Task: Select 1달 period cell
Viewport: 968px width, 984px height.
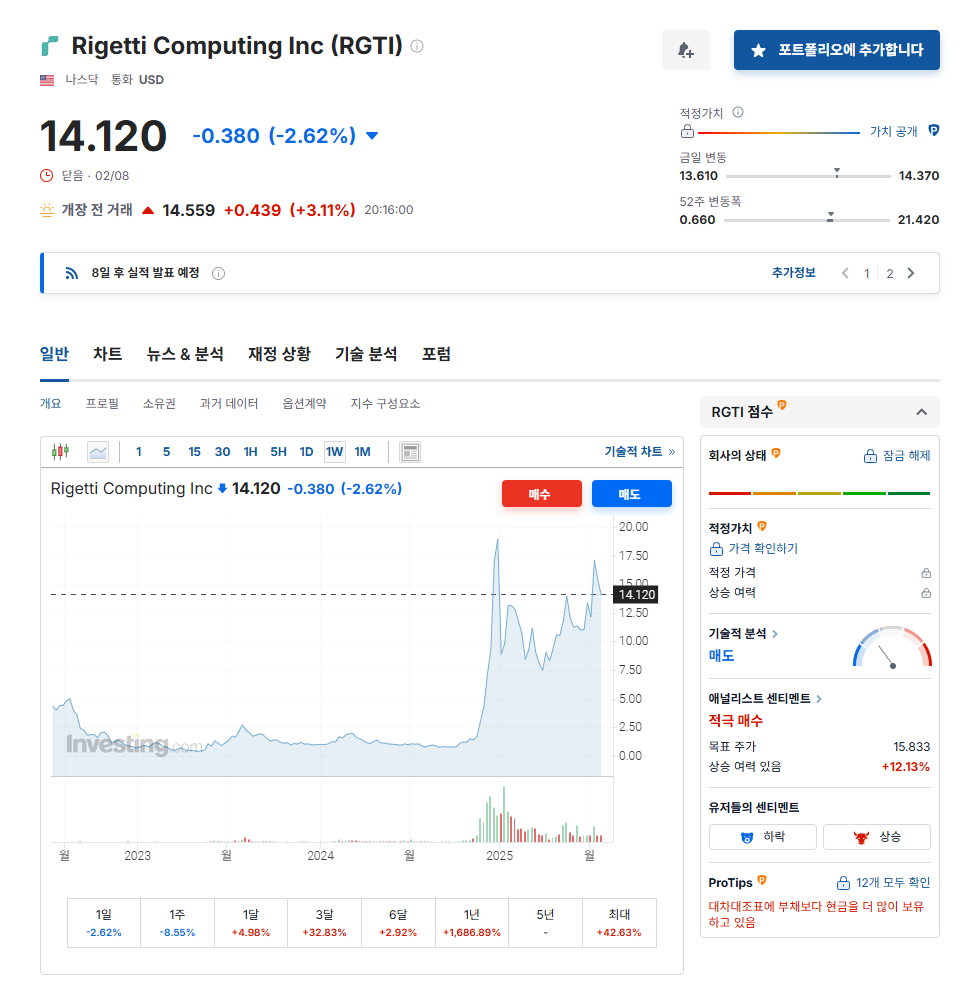Action: click(251, 922)
